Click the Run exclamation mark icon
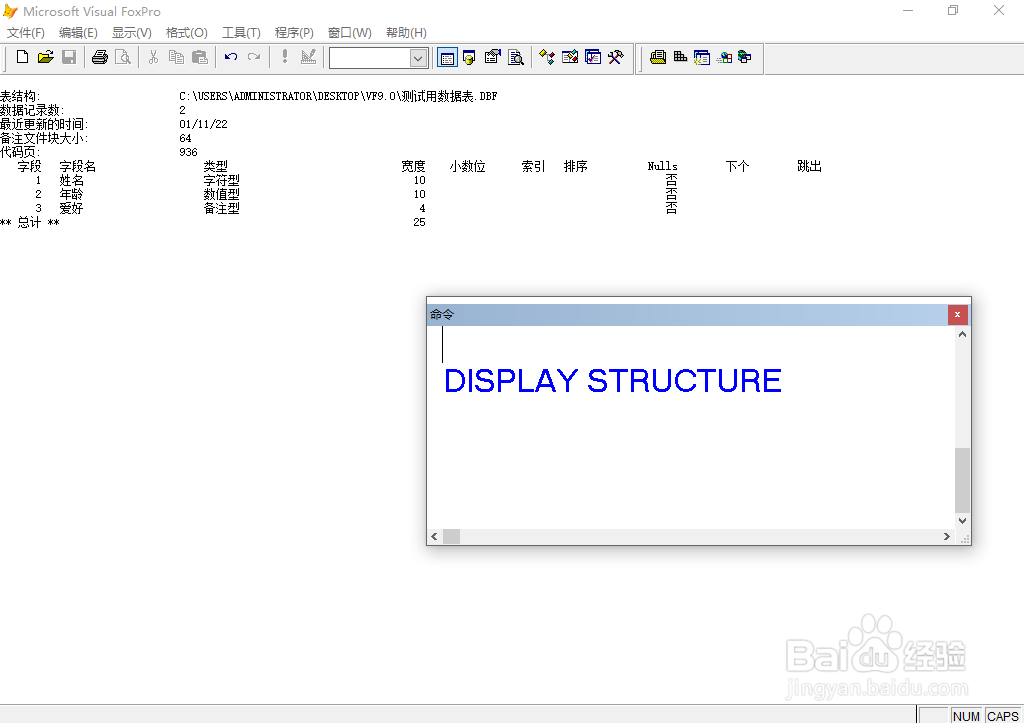Viewport: 1024px width, 723px height. pyautogui.click(x=285, y=57)
